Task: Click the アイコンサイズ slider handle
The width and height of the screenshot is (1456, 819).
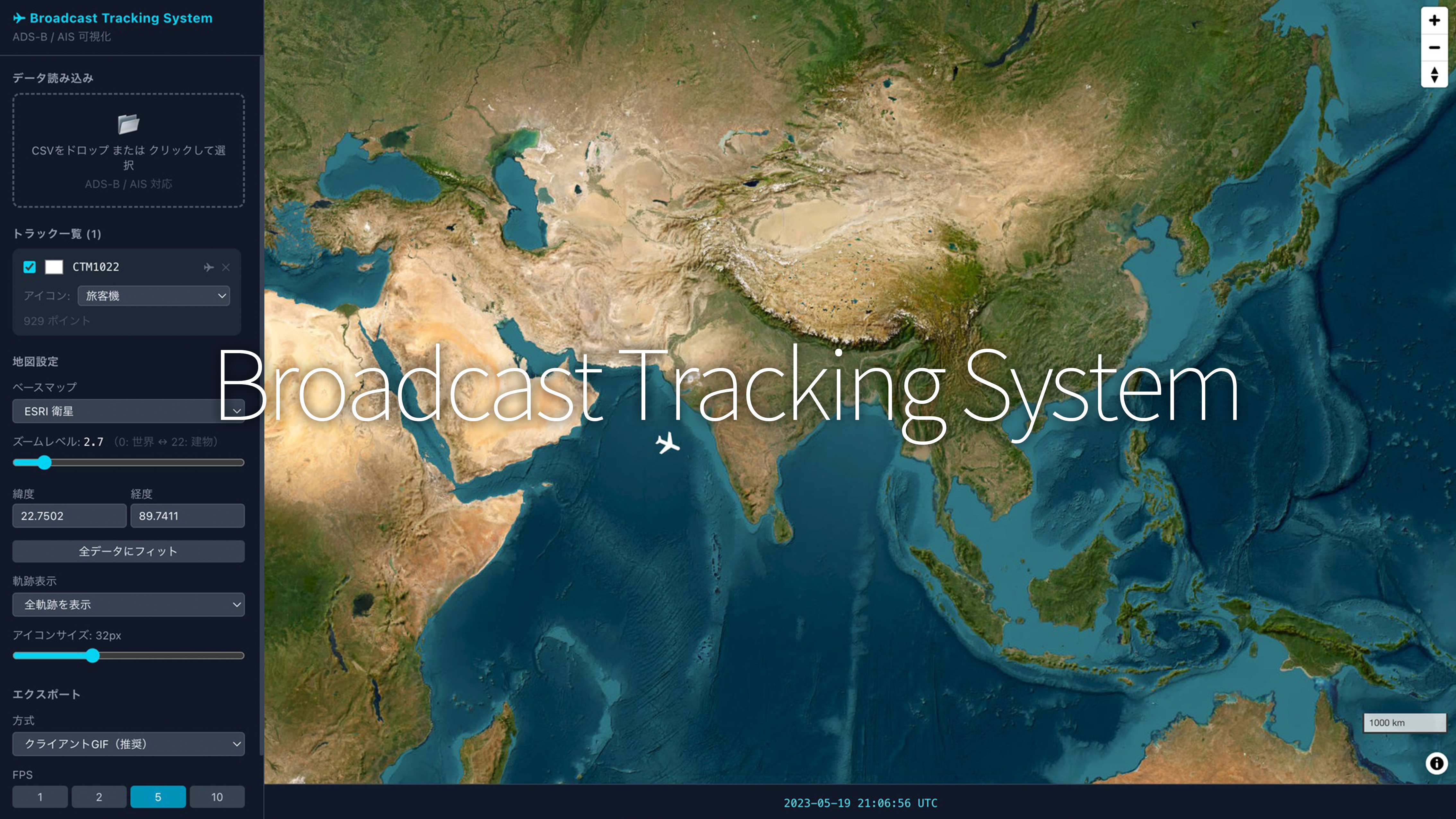Action: (x=94, y=656)
